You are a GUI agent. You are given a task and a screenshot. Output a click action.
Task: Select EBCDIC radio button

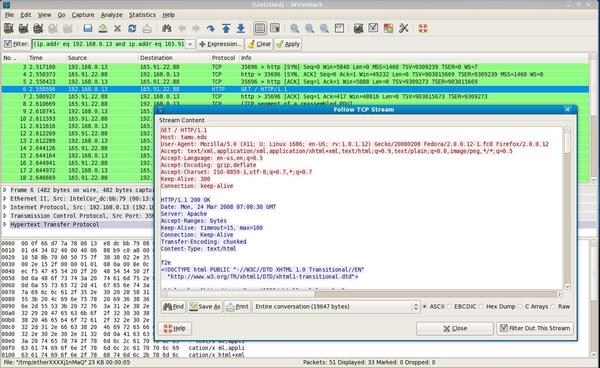449,307
